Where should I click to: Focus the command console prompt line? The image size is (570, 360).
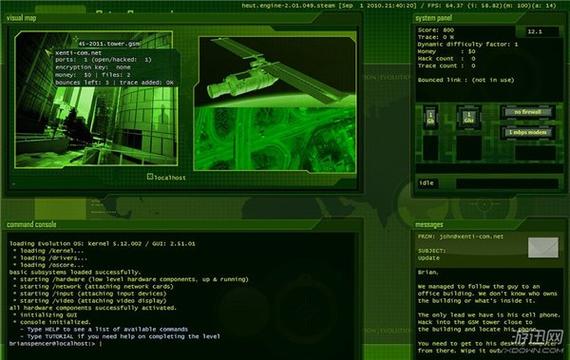pos(56,344)
